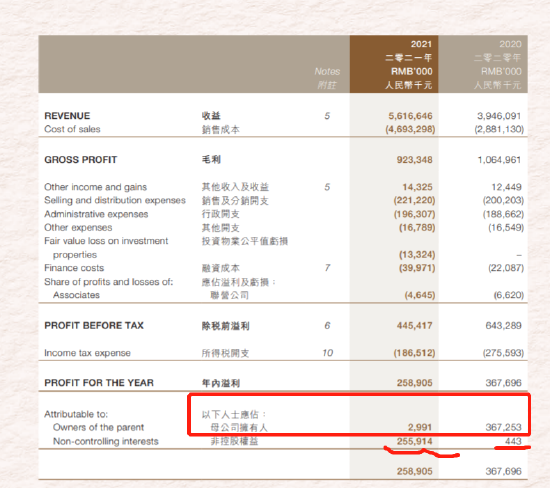Click the Attributable to: label
The width and height of the screenshot is (550, 488).
click(76, 414)
